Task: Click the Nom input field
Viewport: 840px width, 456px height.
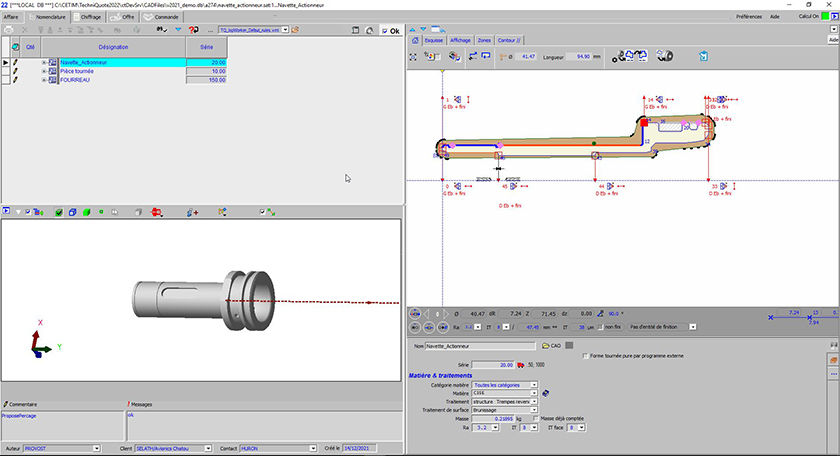Action: pyautogui.click(x=480, y=346)
